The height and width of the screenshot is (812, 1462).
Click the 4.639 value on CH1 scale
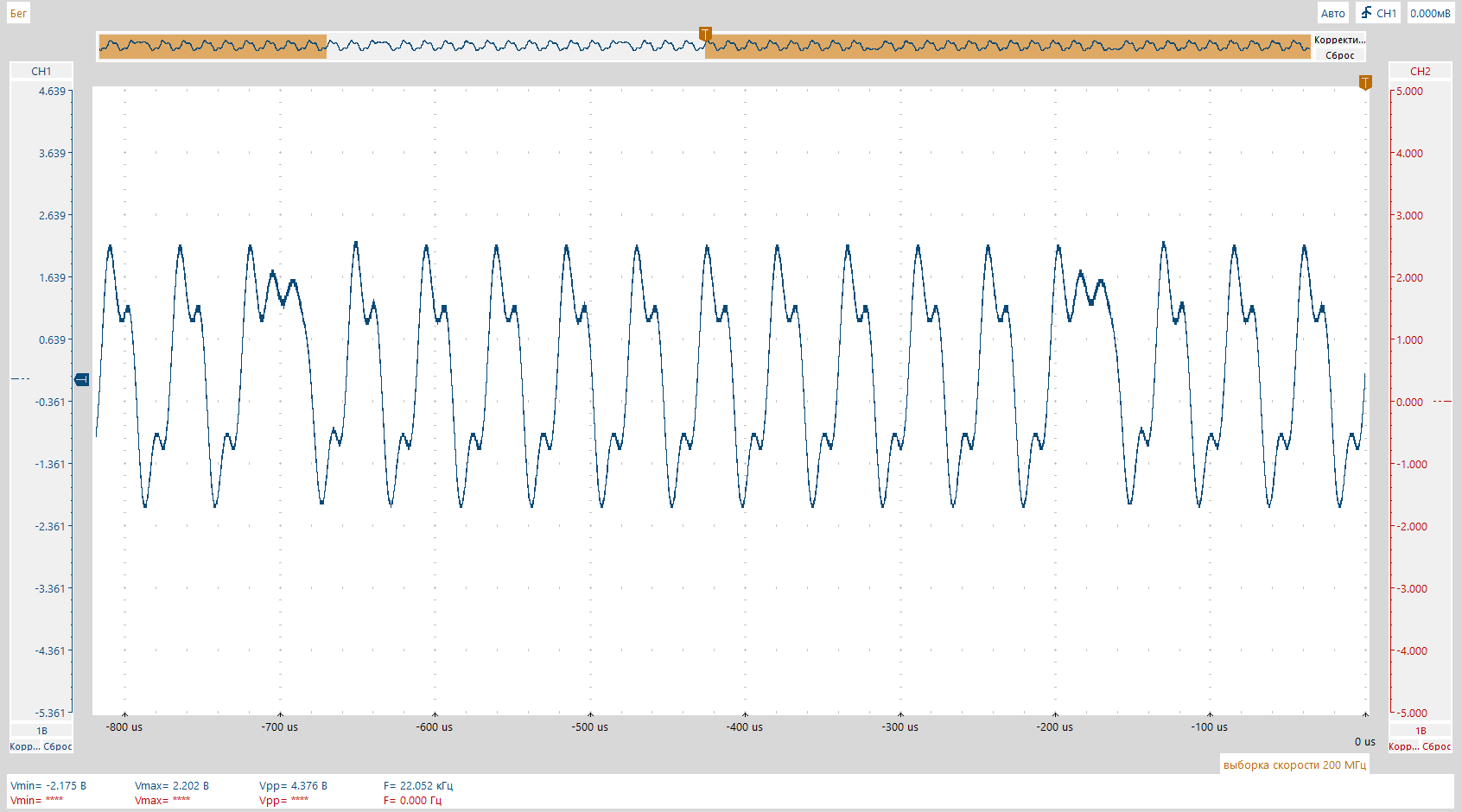(x=52, y=91)
